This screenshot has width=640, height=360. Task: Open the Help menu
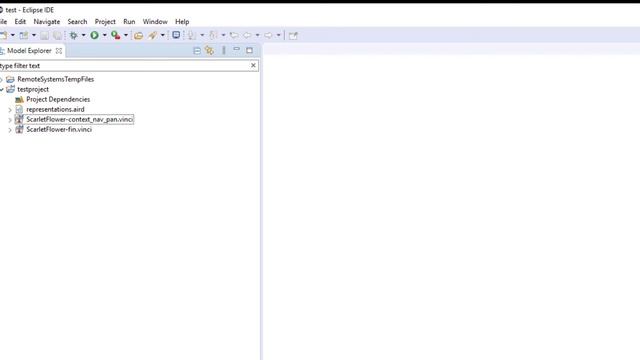click(x=182, y=22)
